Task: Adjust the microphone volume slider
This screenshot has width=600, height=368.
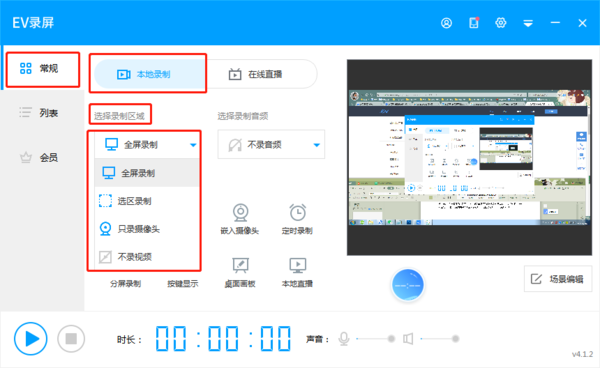Action: tap(375, 339)
